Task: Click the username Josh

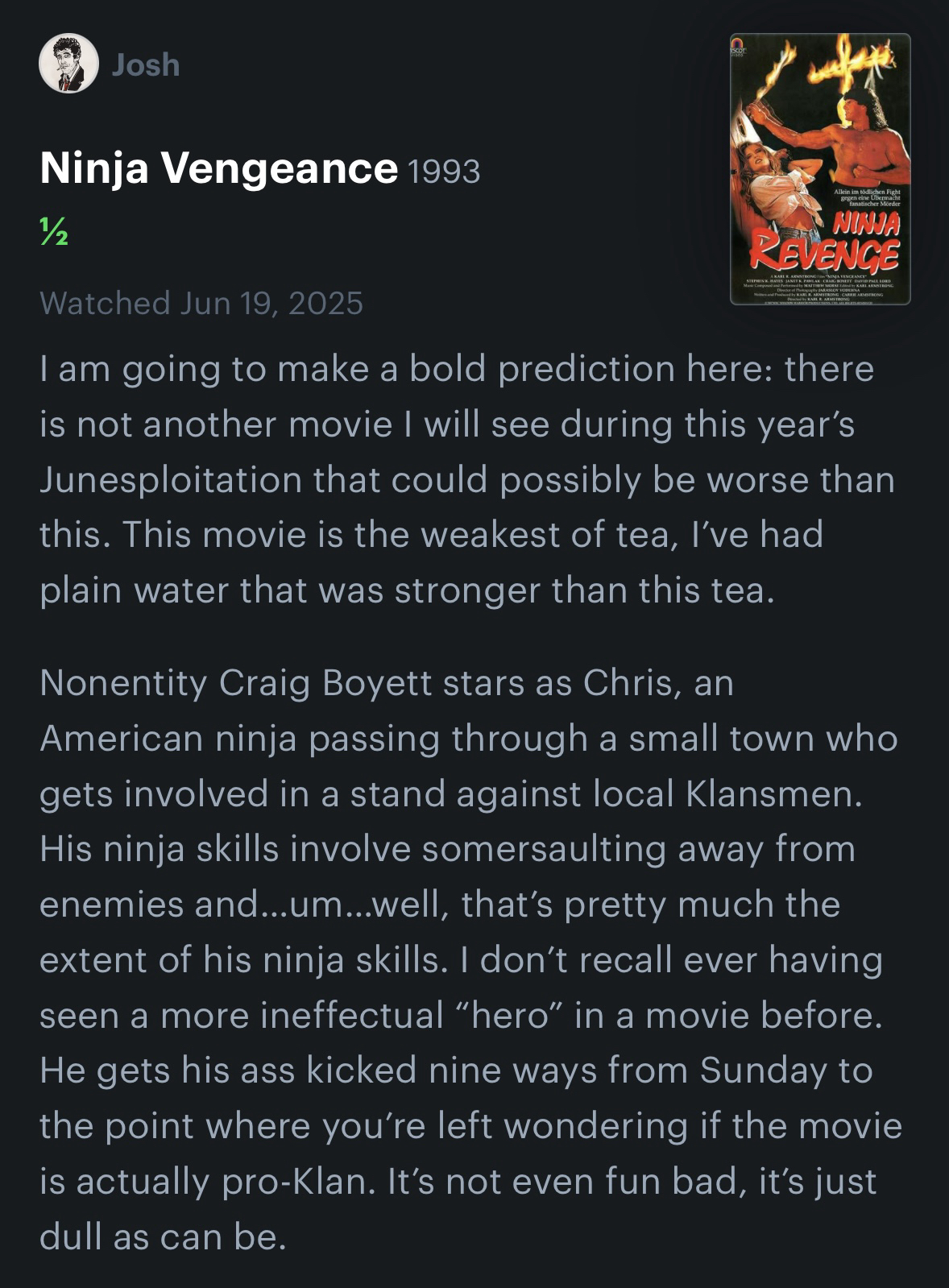Action: (x=146, y=65)
